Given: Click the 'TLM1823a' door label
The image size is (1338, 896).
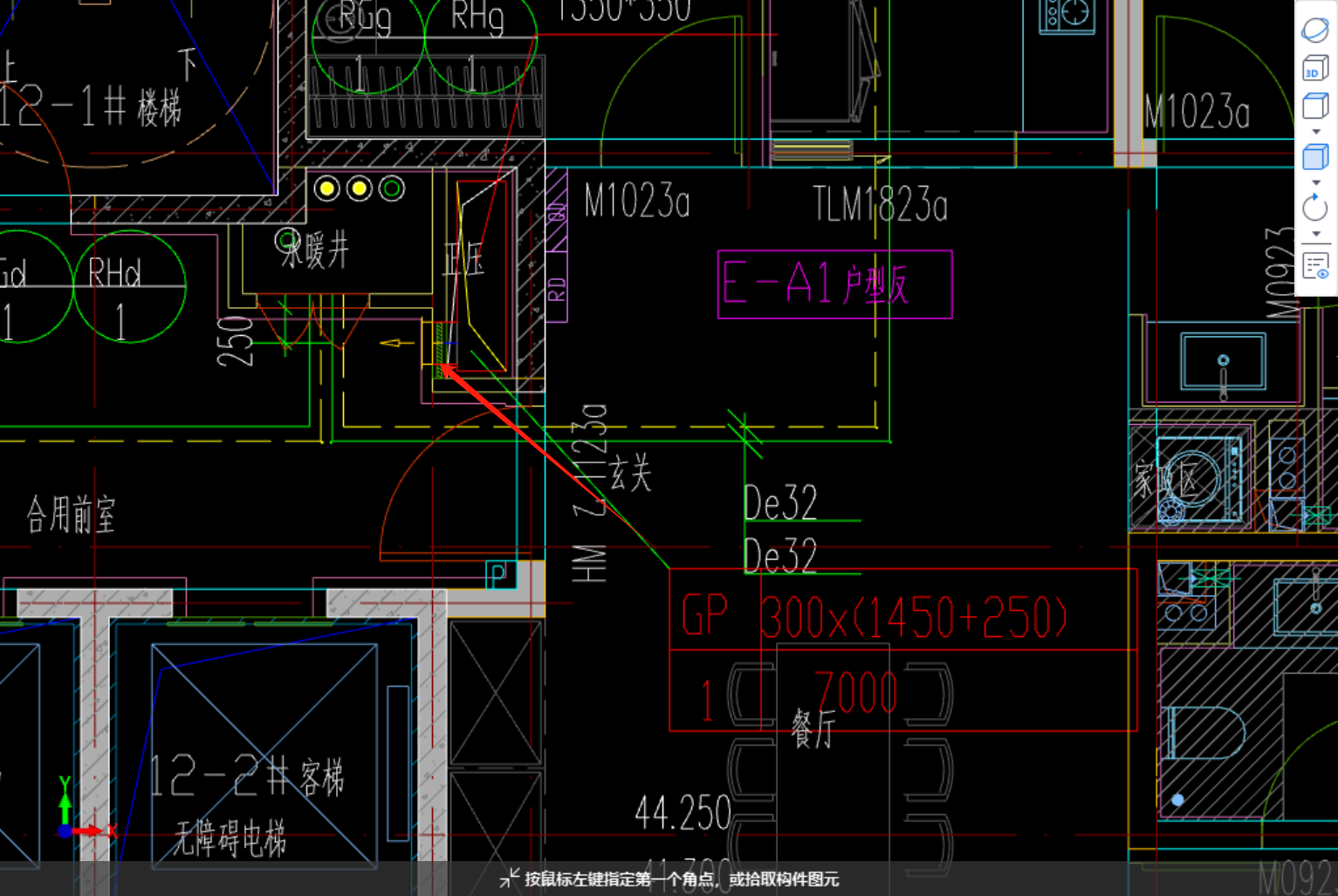Looking at the screenshot, I should tap(880, 204).
